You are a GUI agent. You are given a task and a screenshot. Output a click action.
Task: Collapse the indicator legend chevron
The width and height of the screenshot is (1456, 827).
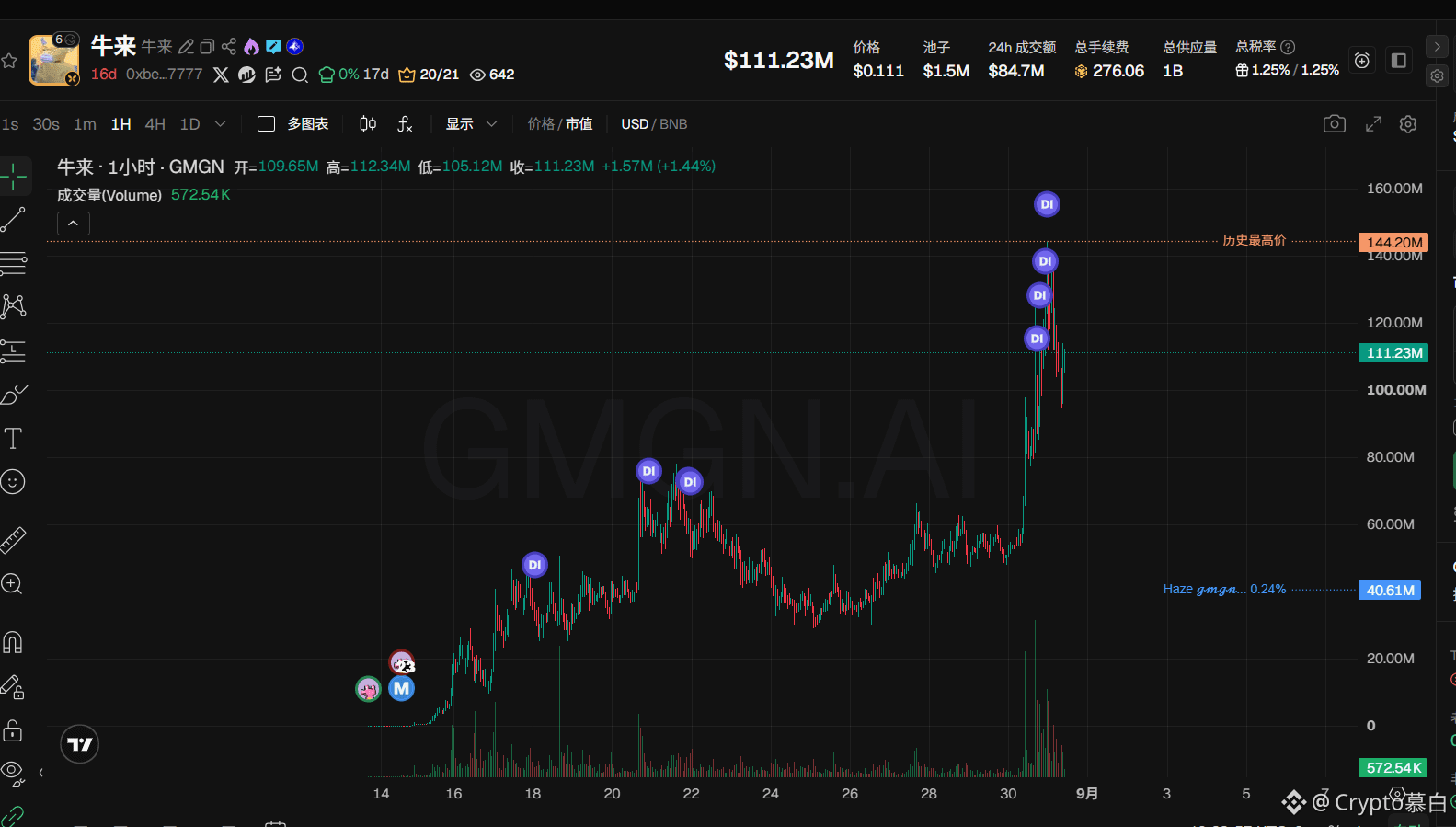(x=74, y=224)
